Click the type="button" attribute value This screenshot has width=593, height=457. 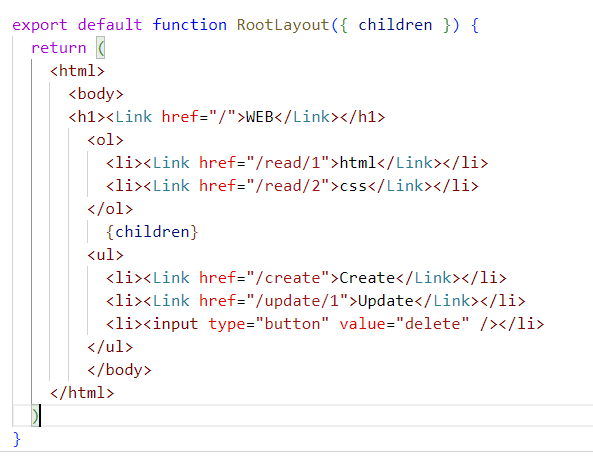click(292, 324)
